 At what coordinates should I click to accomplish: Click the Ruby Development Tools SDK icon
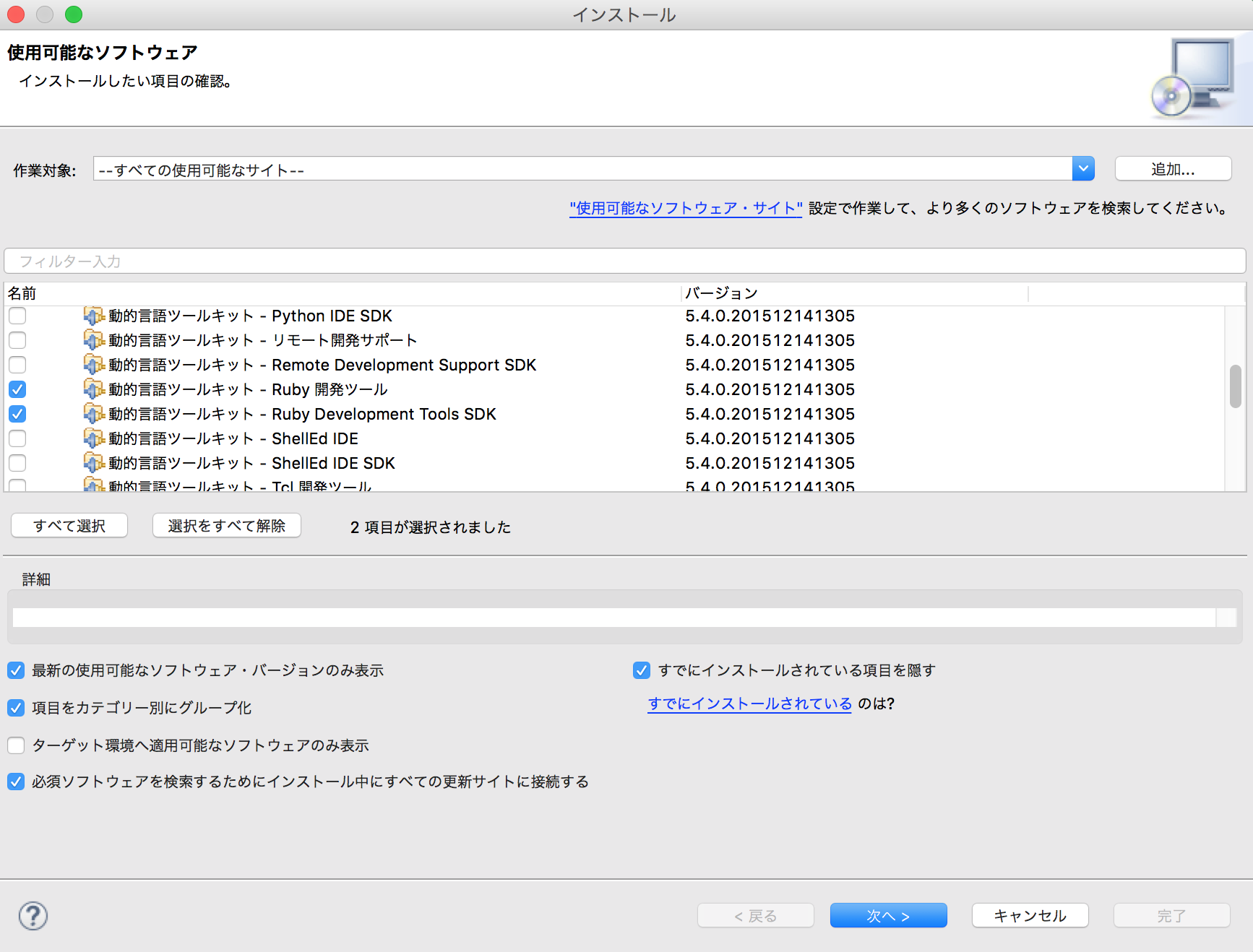95,414
